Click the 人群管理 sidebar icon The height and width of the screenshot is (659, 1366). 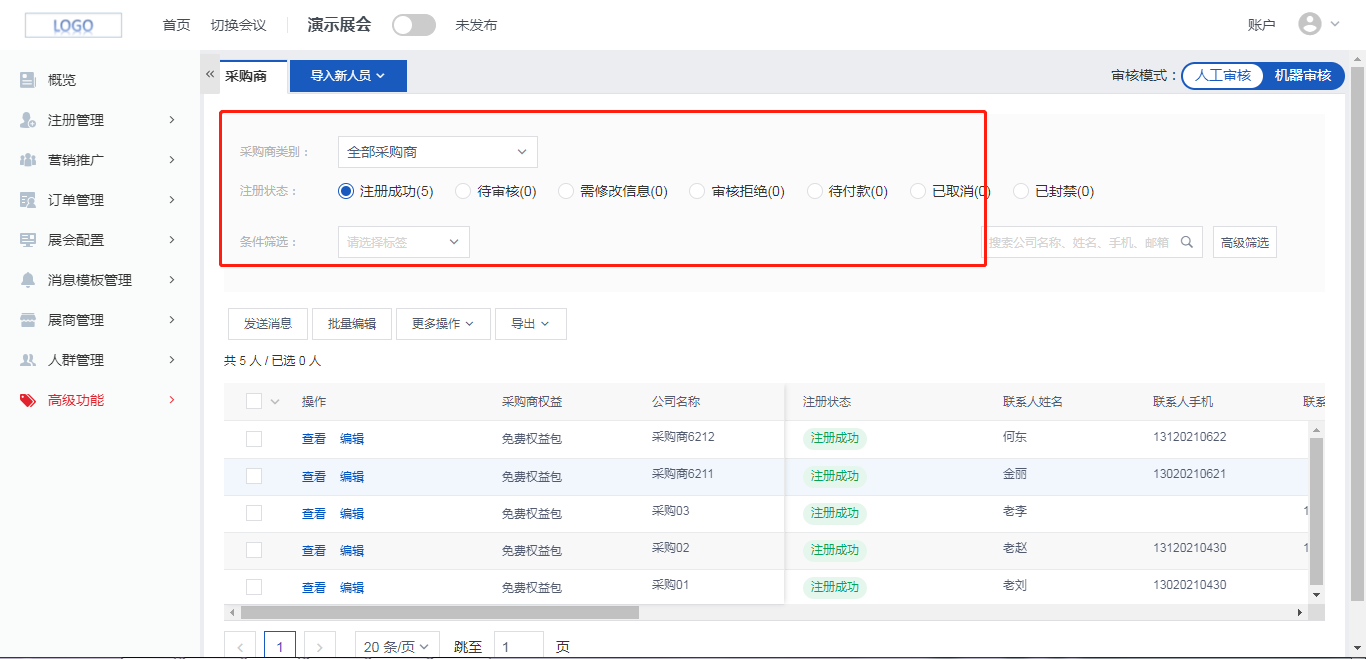pyautogui.click(x=28, y=360)
